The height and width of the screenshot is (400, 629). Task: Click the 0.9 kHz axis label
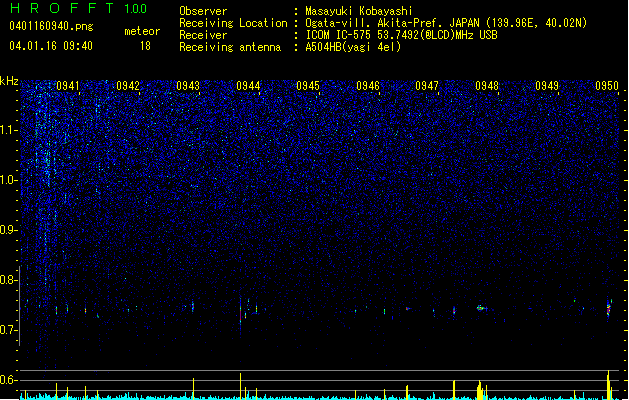[8, 230]
